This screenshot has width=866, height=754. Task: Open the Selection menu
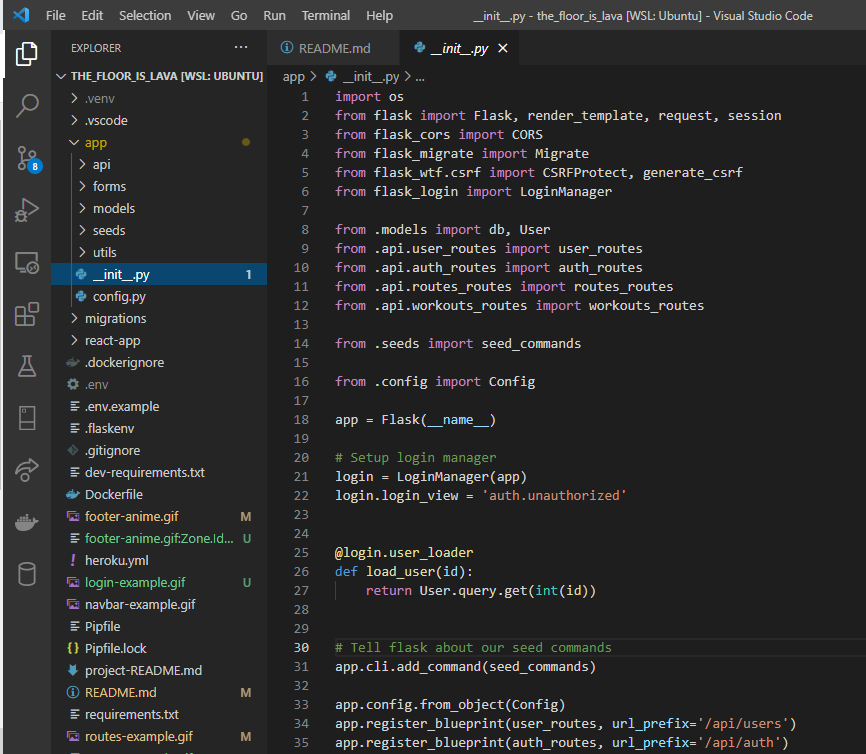tap(145, 16)
